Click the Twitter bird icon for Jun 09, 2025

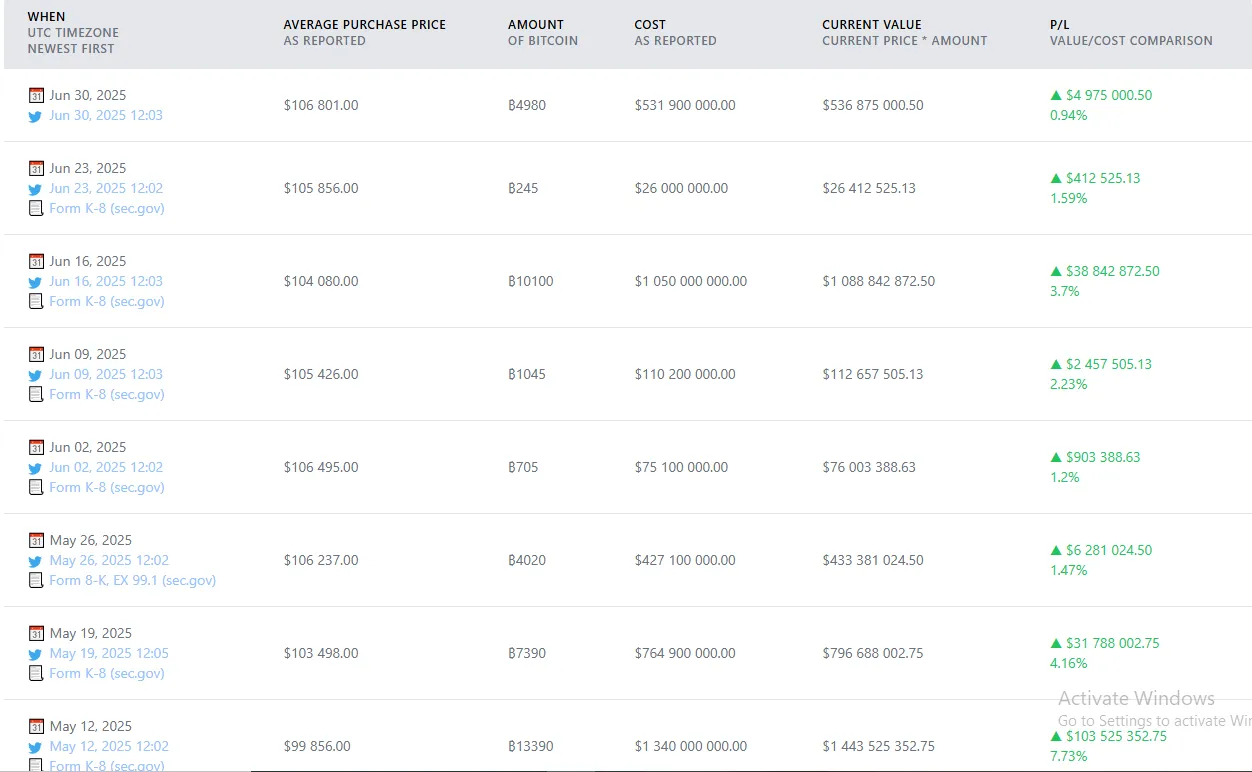tap(36, 375)
